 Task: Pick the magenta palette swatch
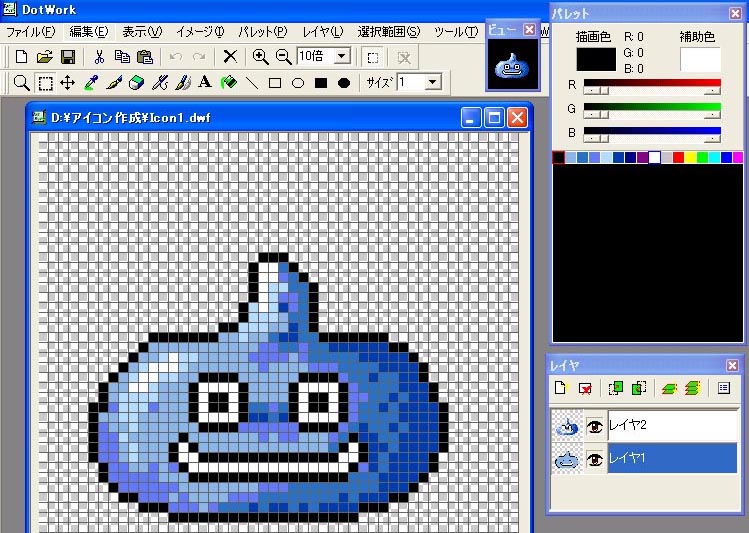pos(738,157)
